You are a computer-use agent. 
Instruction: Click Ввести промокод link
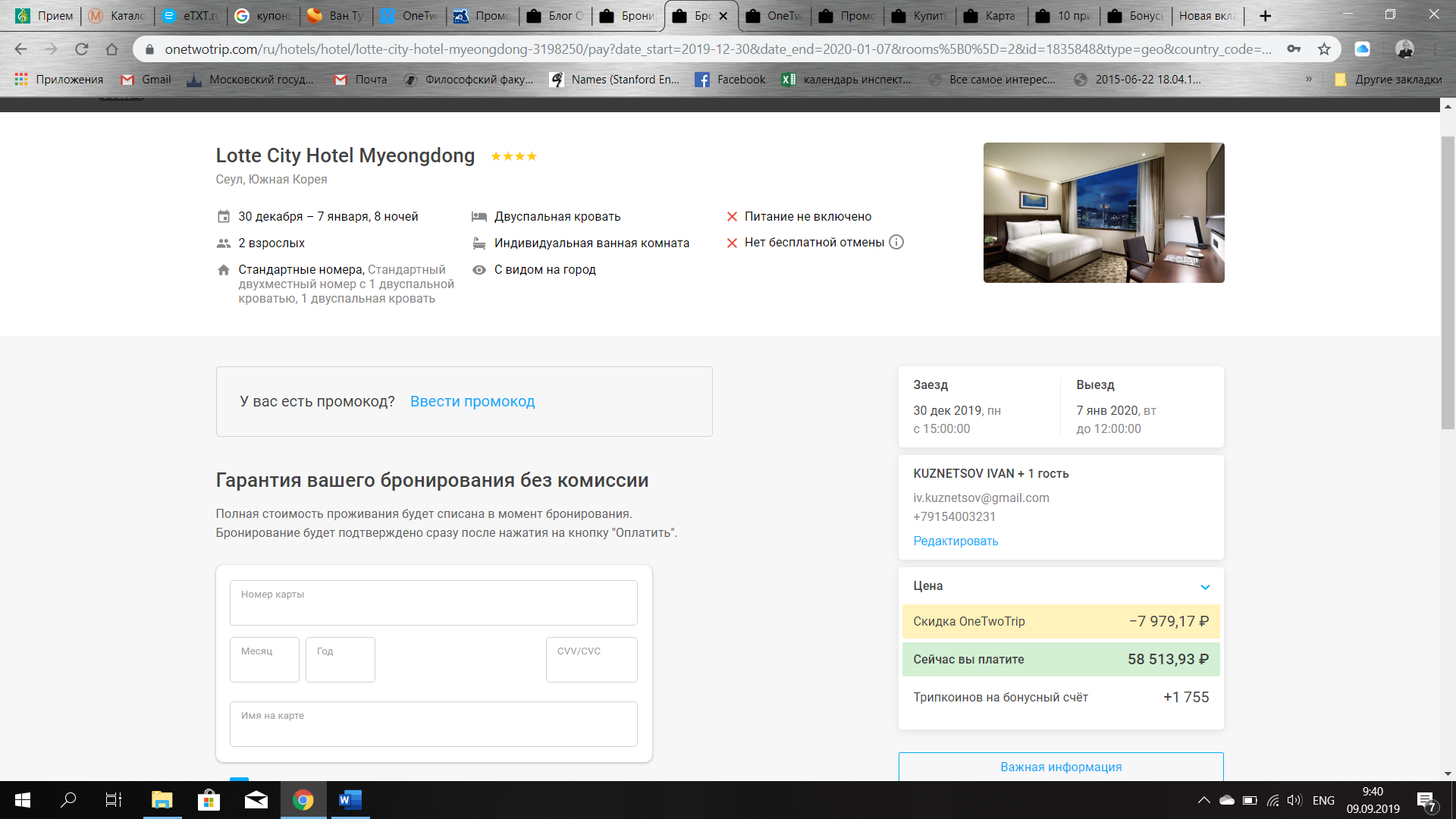pos(472,402)
